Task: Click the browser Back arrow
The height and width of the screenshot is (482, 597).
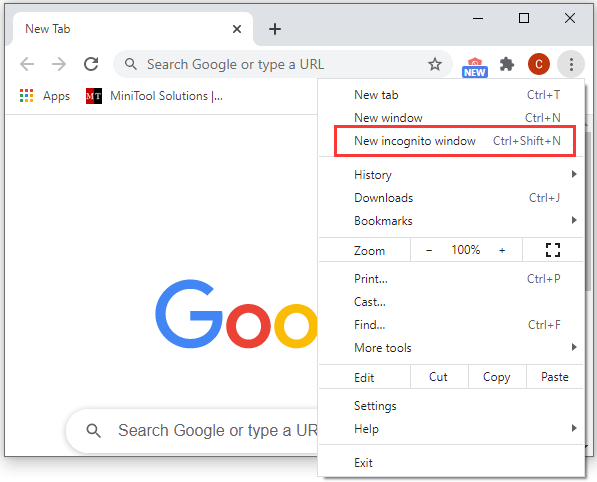Action: point(27,64)
